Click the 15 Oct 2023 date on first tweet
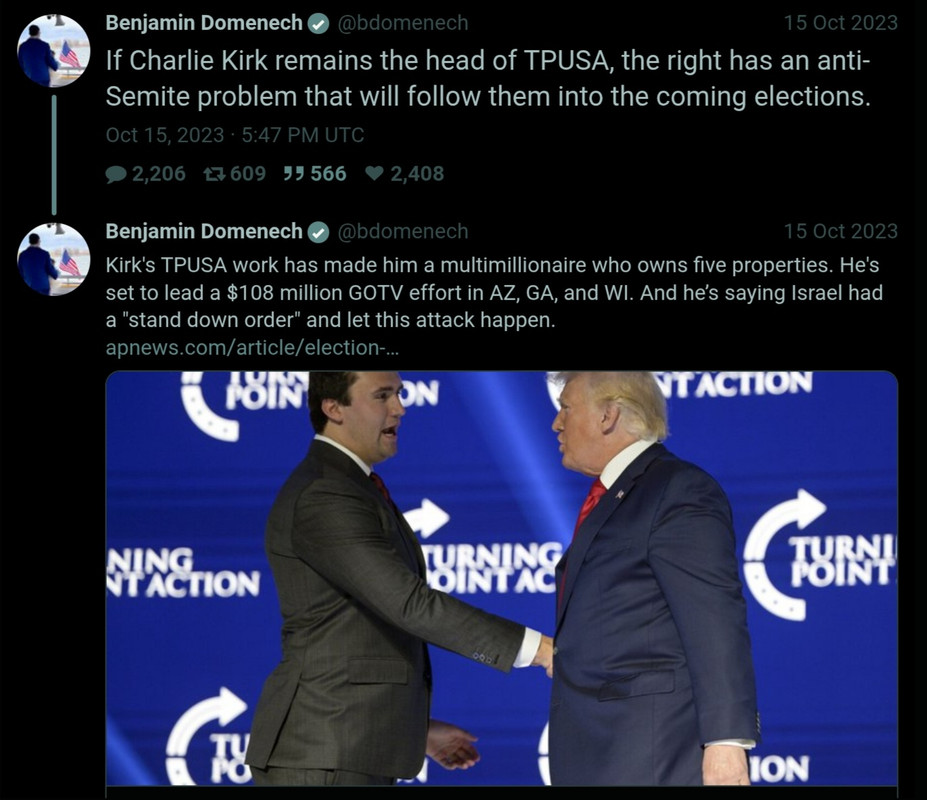 pos(841,23)
